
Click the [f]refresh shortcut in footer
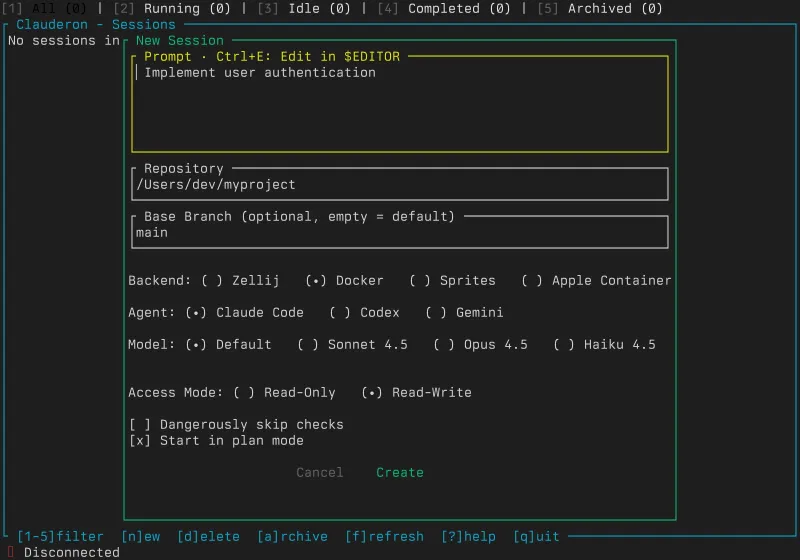tap(385, 537)
